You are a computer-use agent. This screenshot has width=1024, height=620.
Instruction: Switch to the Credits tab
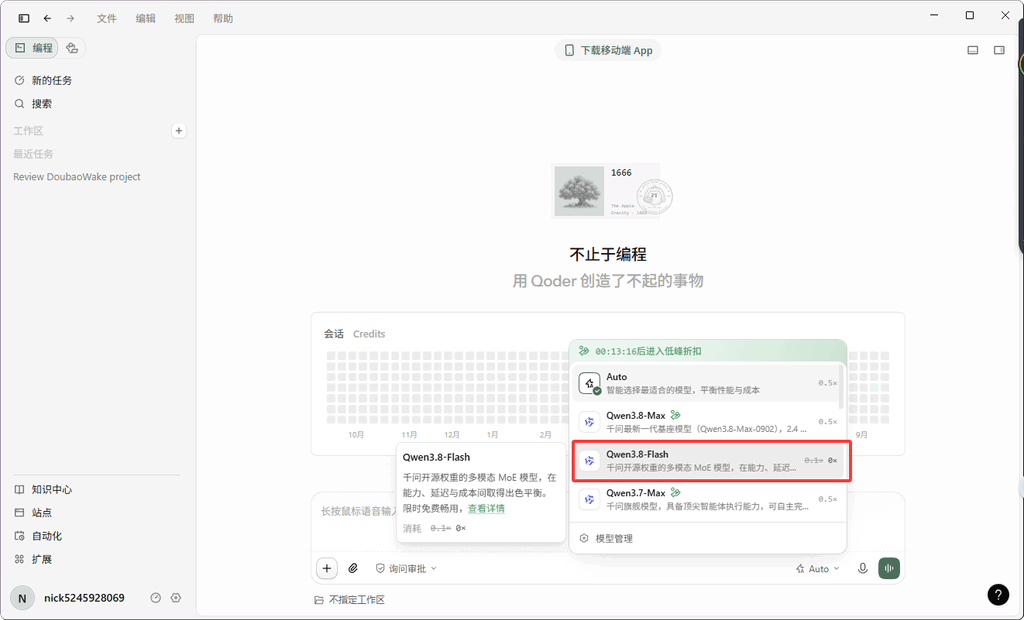369,334
